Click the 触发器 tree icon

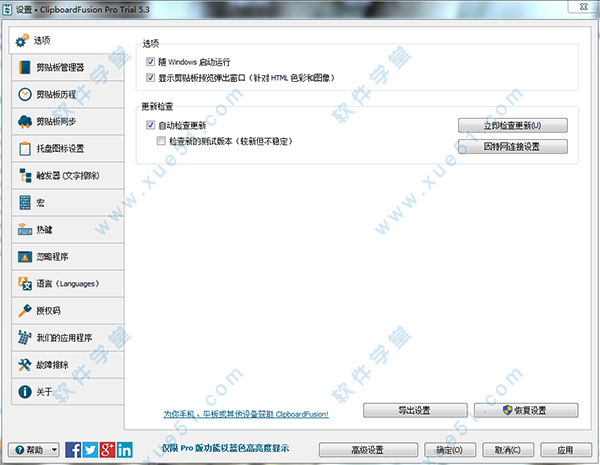tap(25, 175)
